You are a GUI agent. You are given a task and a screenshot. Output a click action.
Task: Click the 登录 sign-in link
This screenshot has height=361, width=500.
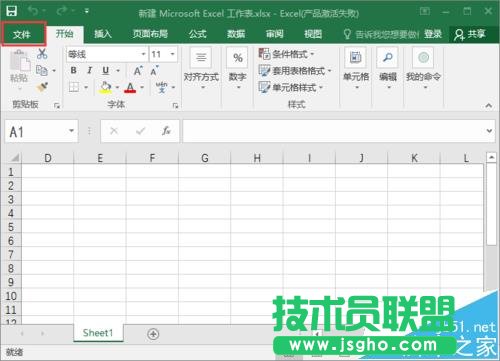[x=433, y=34]
